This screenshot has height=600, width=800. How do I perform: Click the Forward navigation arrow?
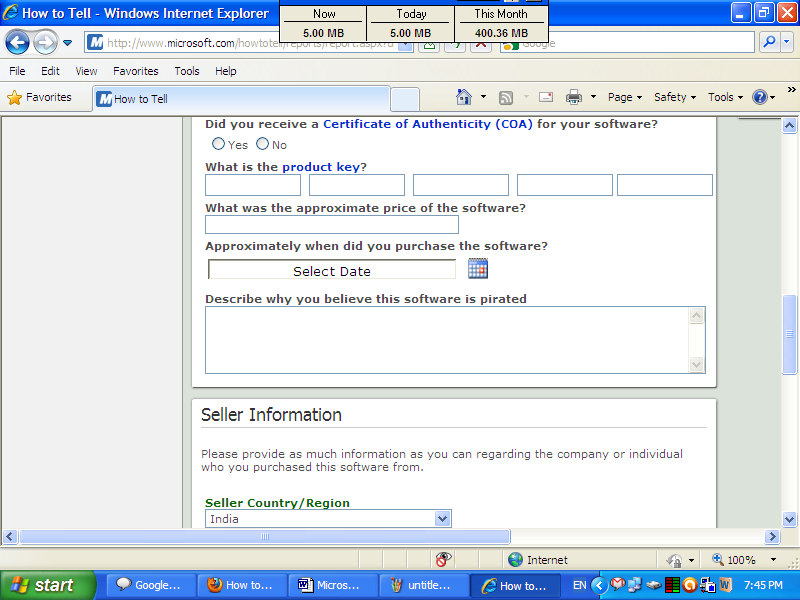coord(45,42)
